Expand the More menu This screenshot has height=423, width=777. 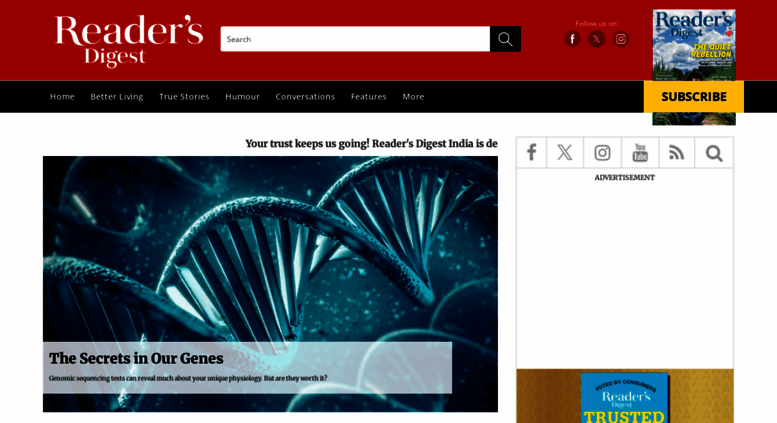pos(413,97)
